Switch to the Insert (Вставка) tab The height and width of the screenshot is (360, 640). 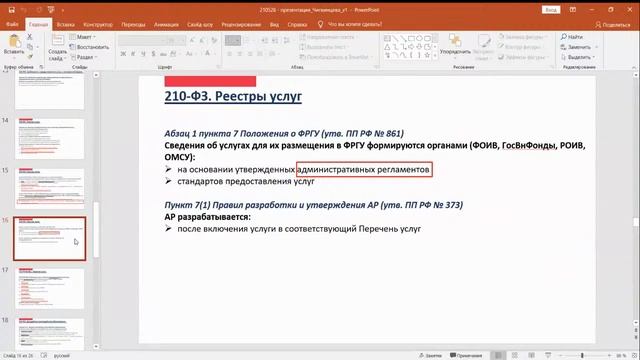tap(65, 24)
